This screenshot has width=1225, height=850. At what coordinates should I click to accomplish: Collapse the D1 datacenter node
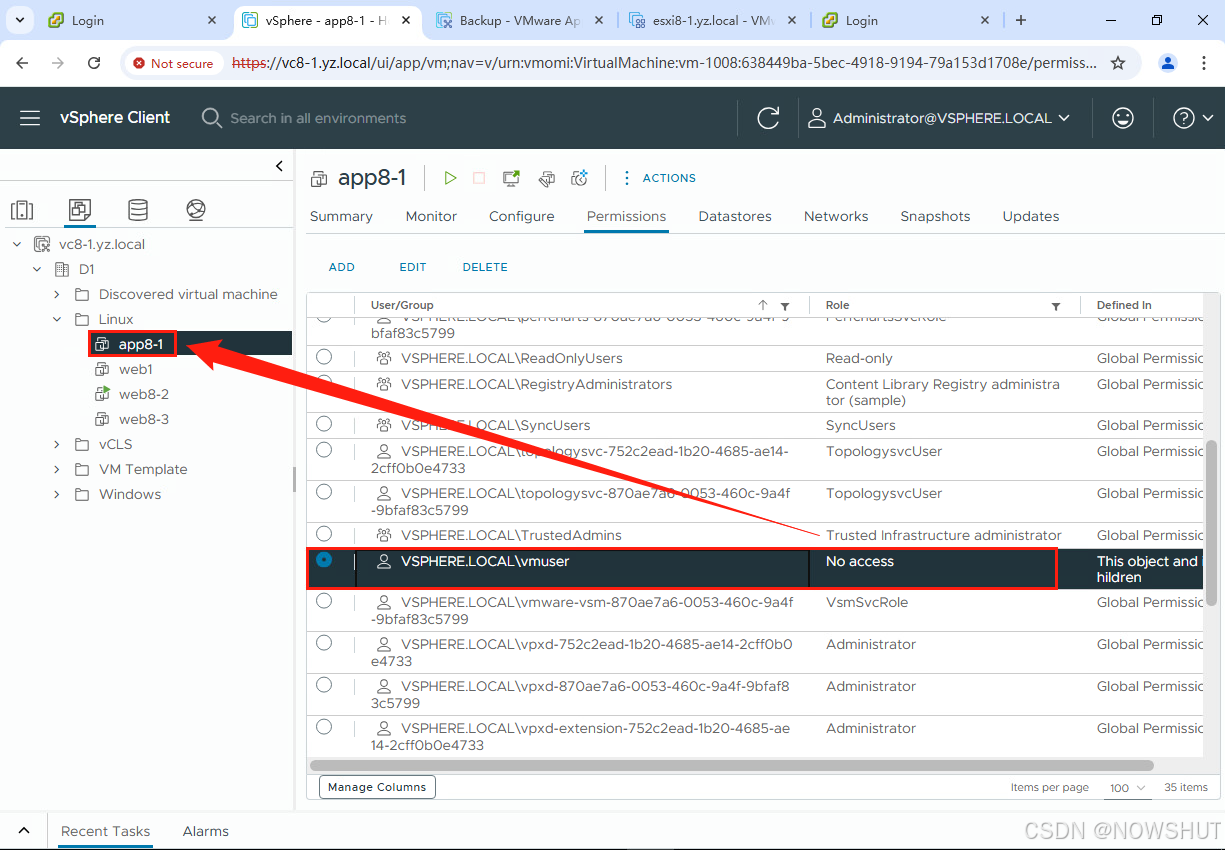[x=37, y=269]
